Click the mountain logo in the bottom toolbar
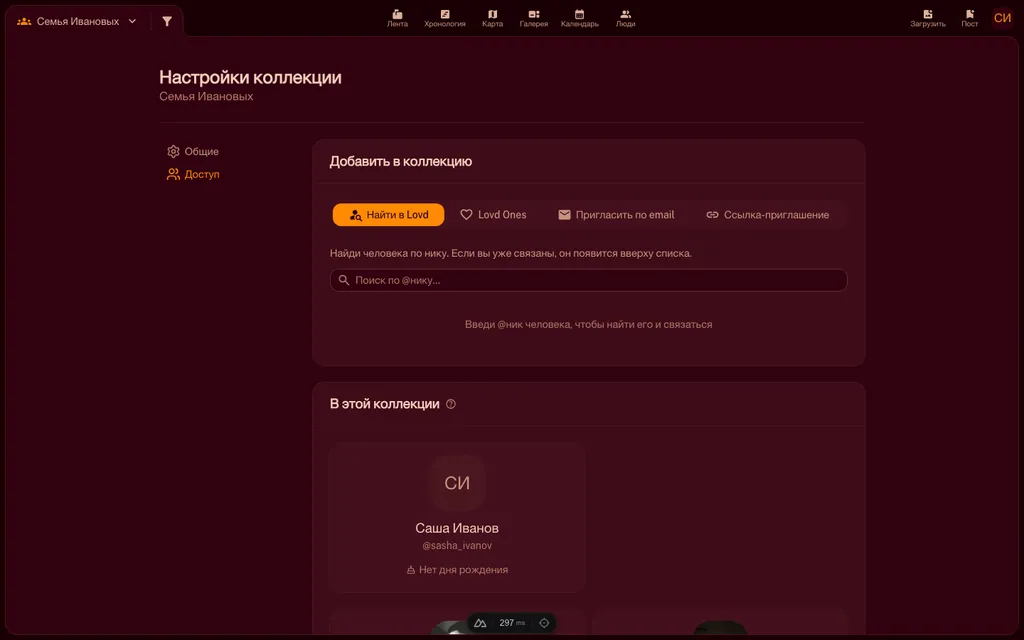Screen dimensions: 1024x640 (x=480, y=623)
